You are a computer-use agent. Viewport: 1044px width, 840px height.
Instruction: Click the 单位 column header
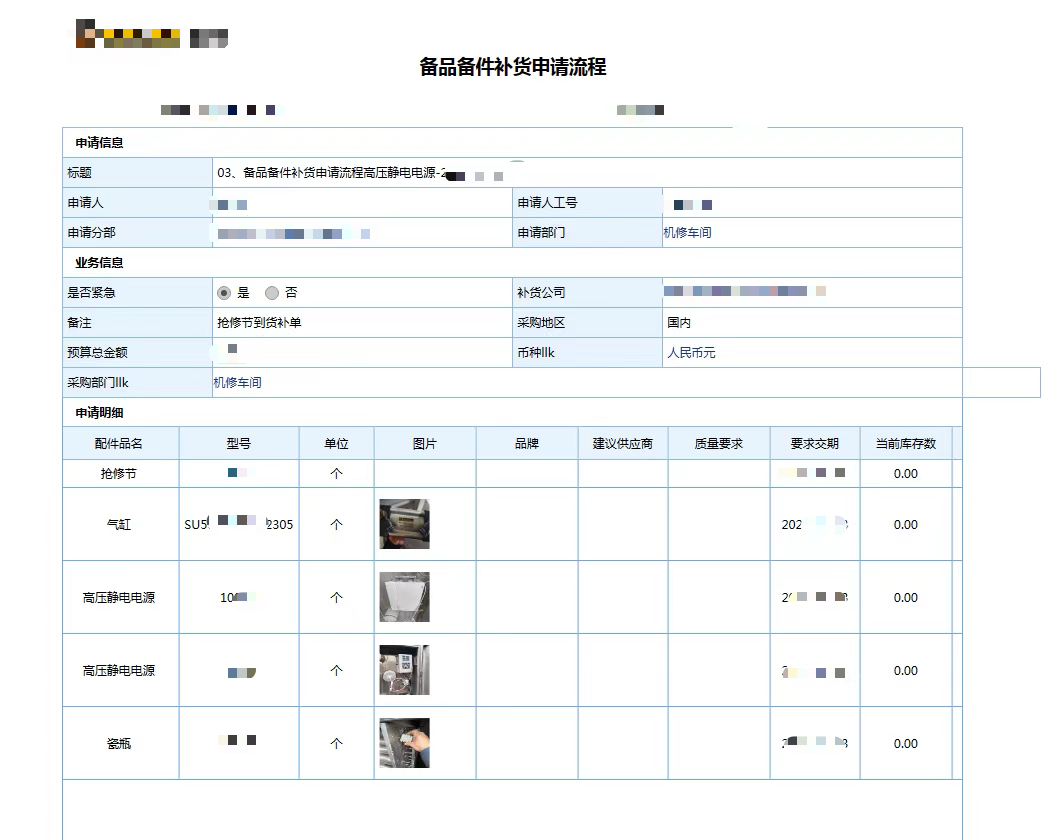336,444
